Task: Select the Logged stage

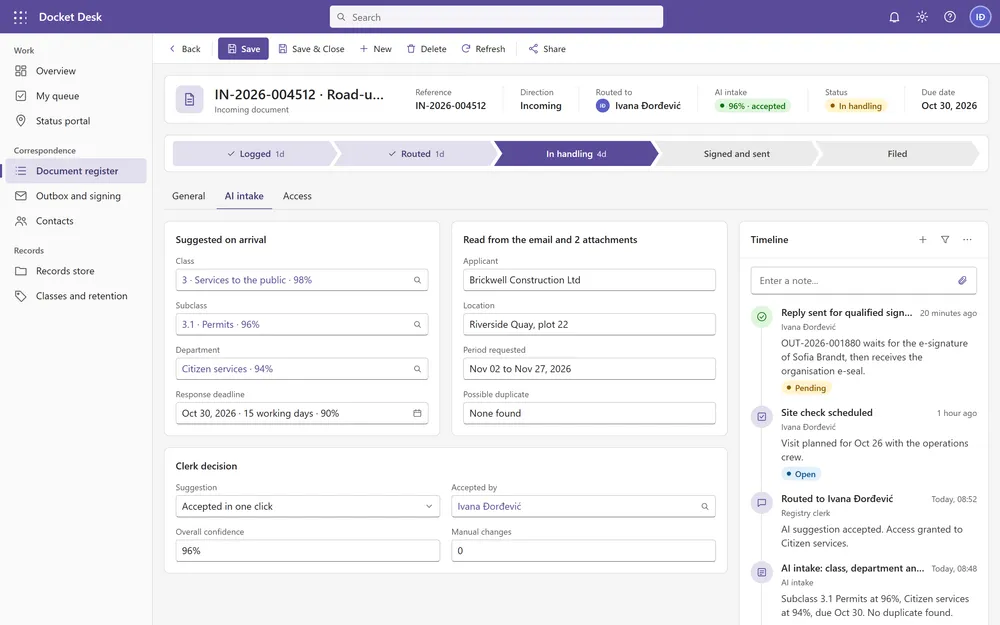Action: click(254, 154)
